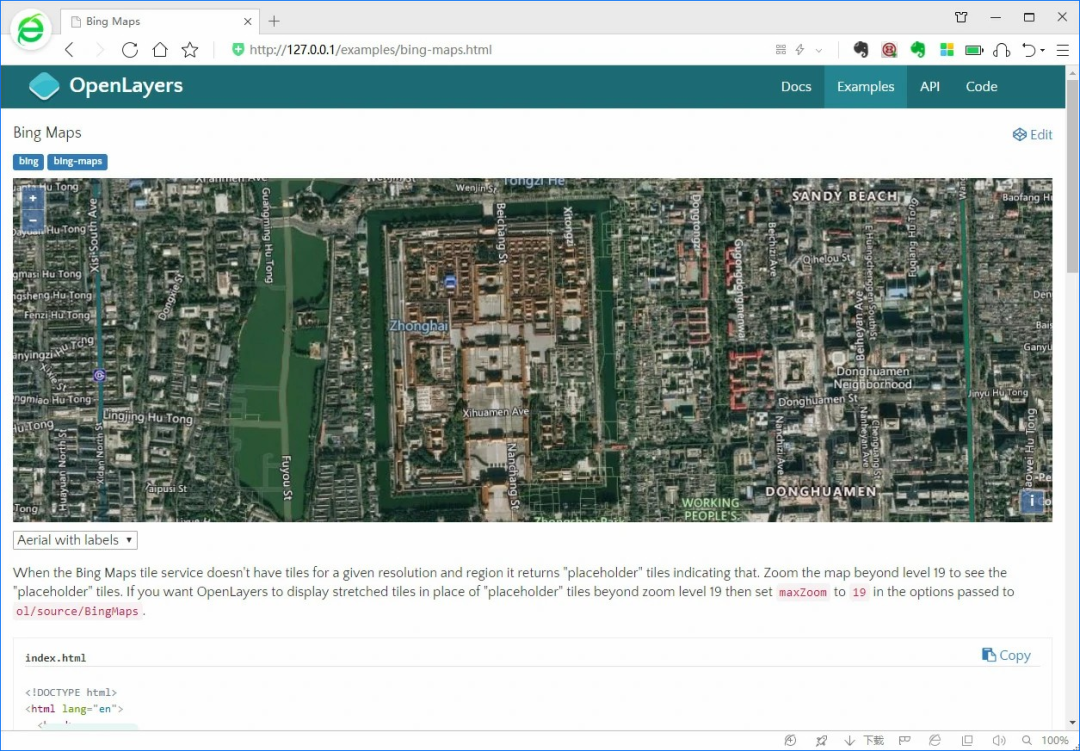The image size is (1080, 751).
Task: Click the IE compatibility icon in status bar
Action: click(x=935, y=740)
